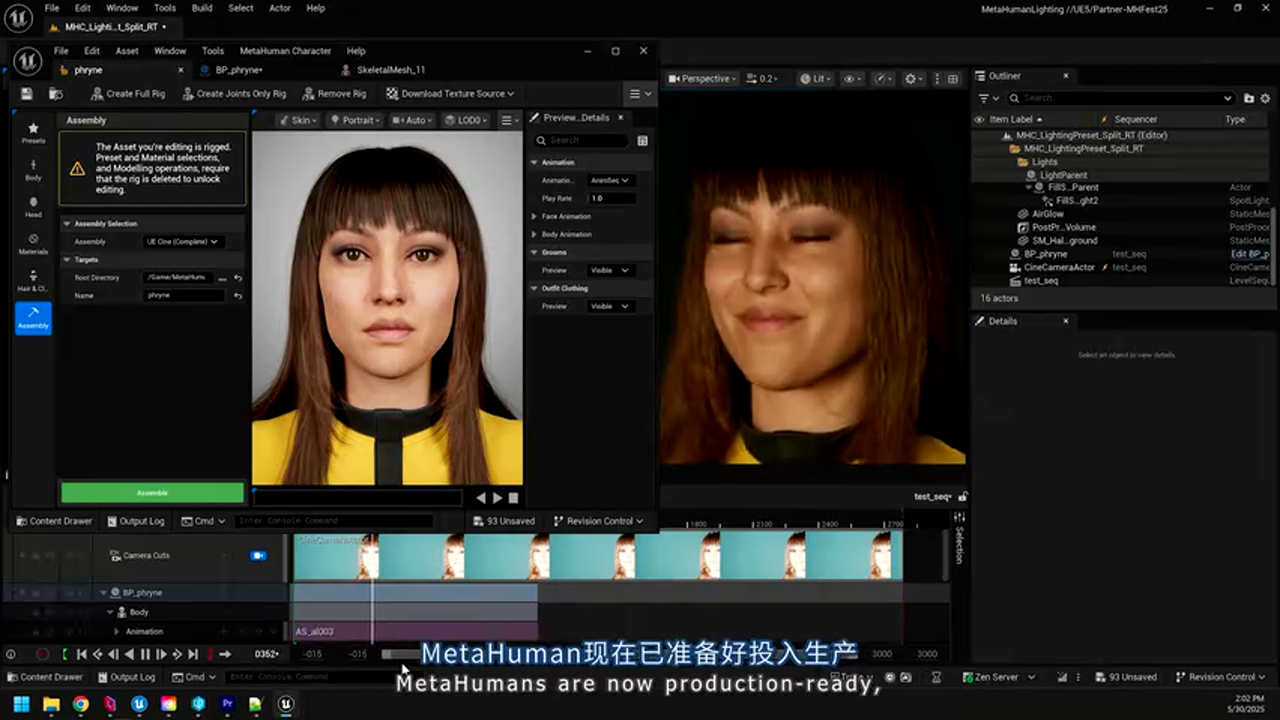Expand the Face Animation section

coord(566,216)
